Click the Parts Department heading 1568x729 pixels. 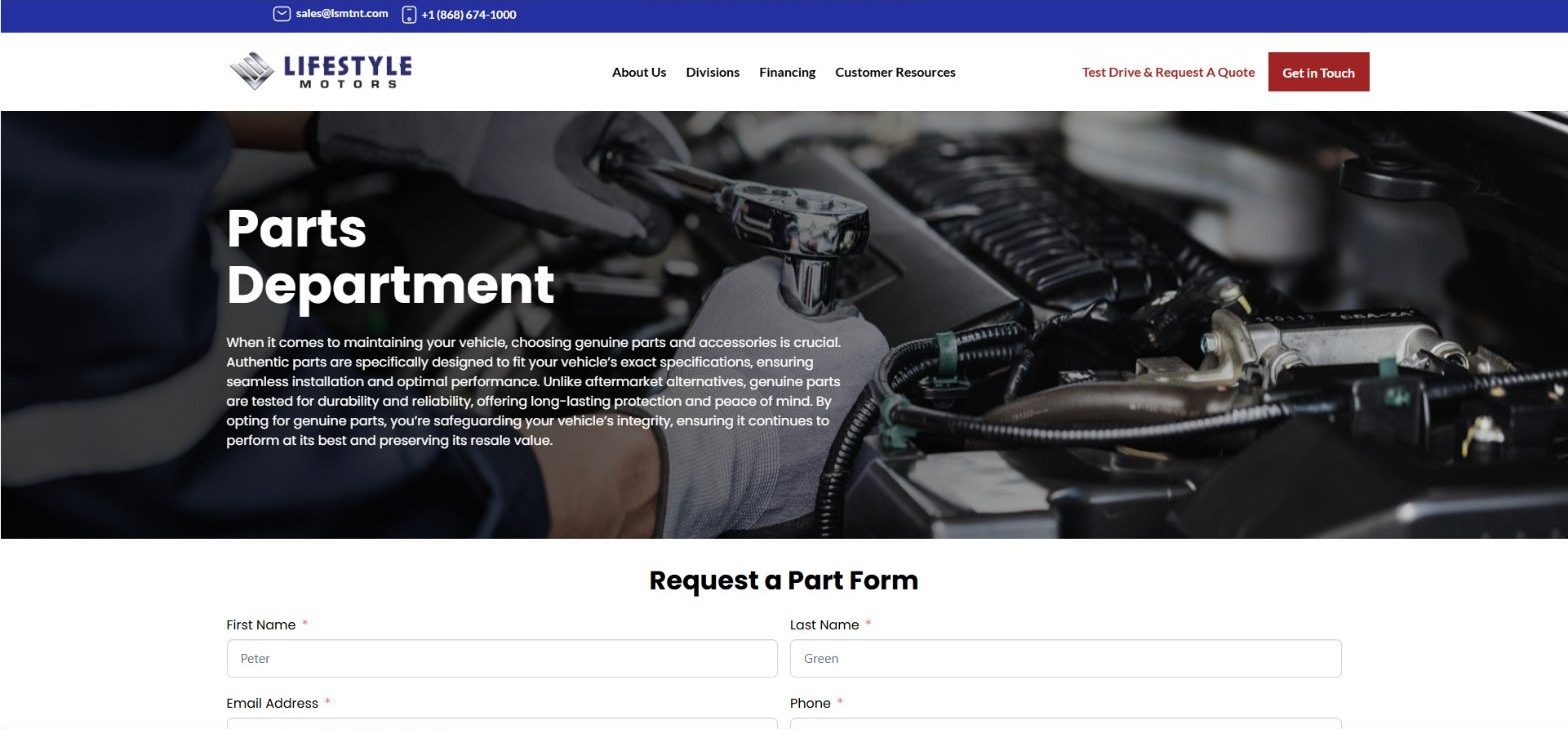(390, 256)
